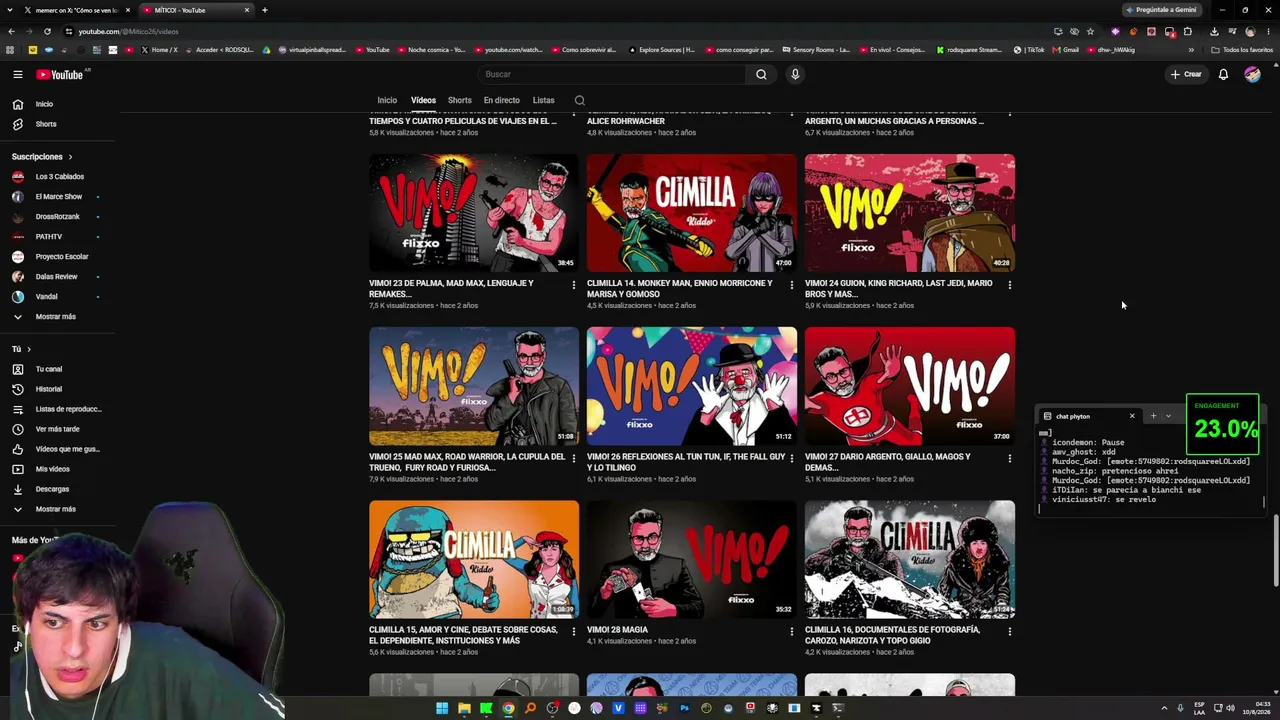Viewport: 1280px width, 720px height.
Task: Open the Windows Start menu
Action: click(x=442, y=708)
